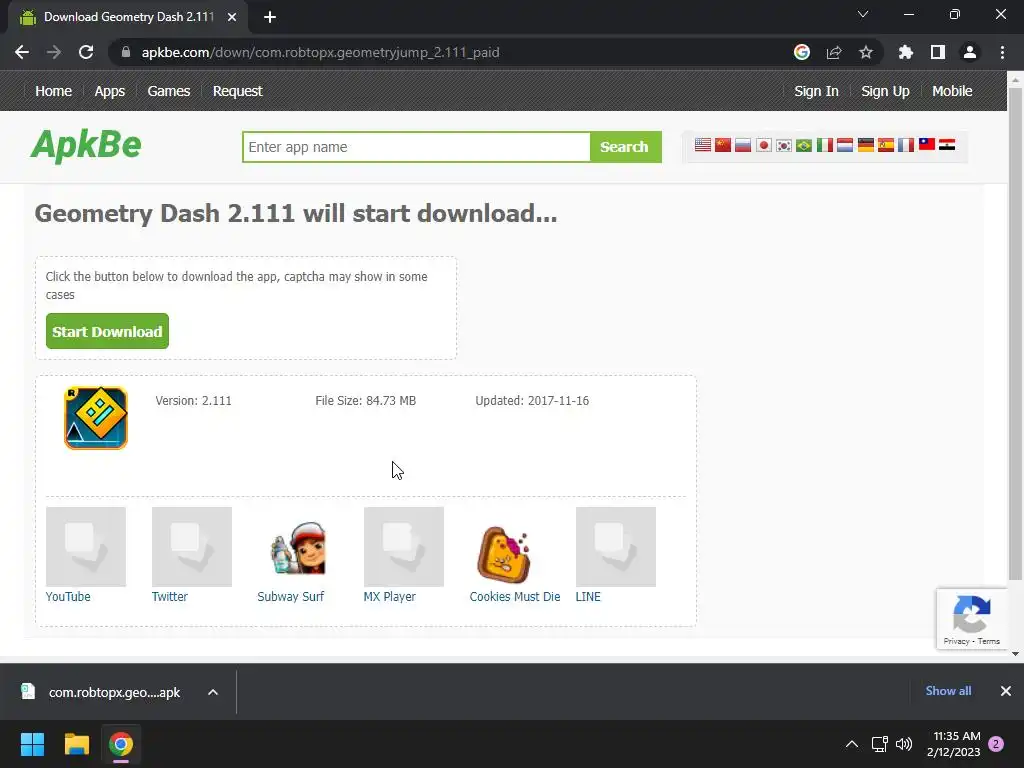Click the address bar URL
The image size is (1024, 768).
pyautogui.click(x=320, y=52)
